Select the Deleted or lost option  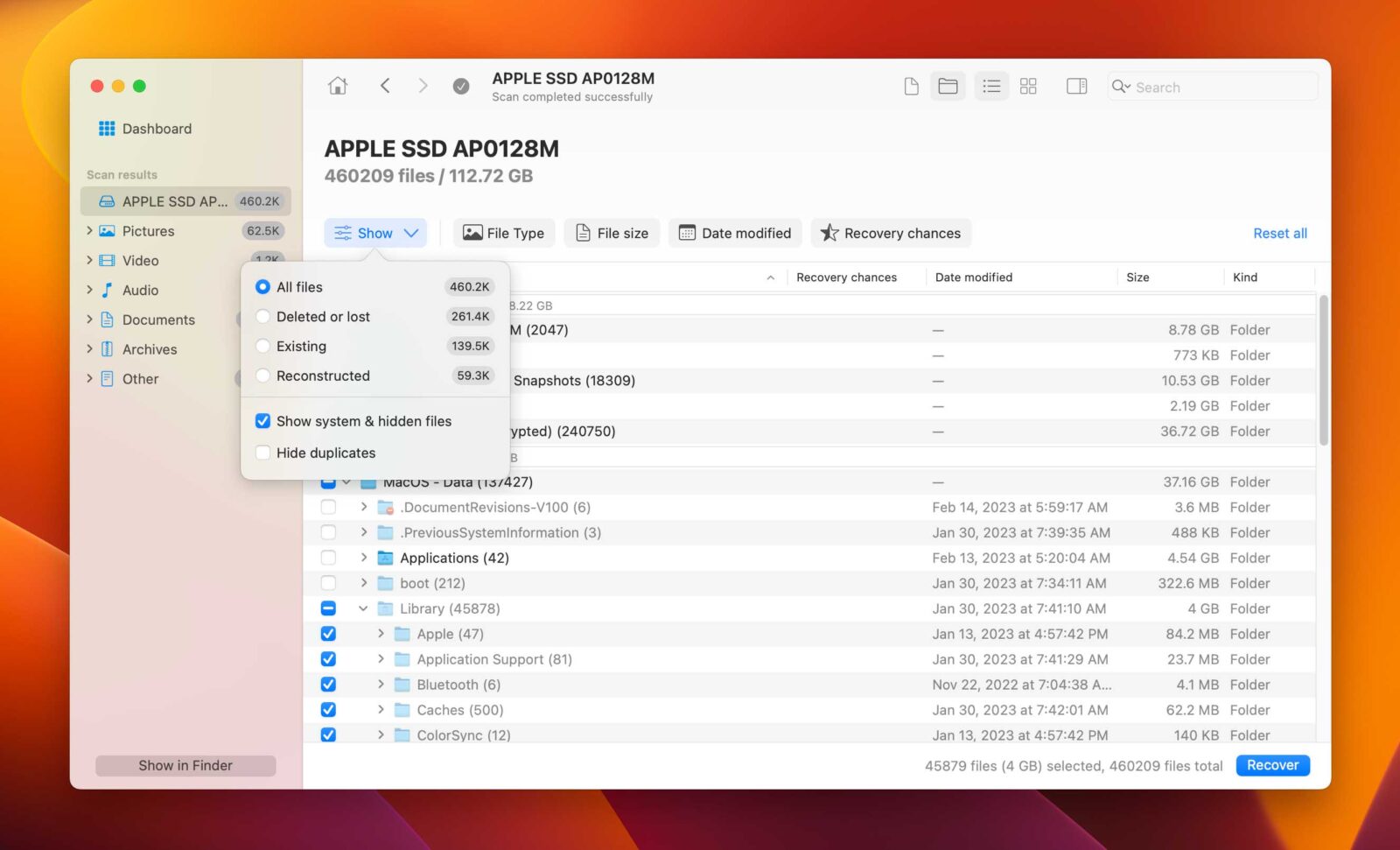[x=262, y=317]
